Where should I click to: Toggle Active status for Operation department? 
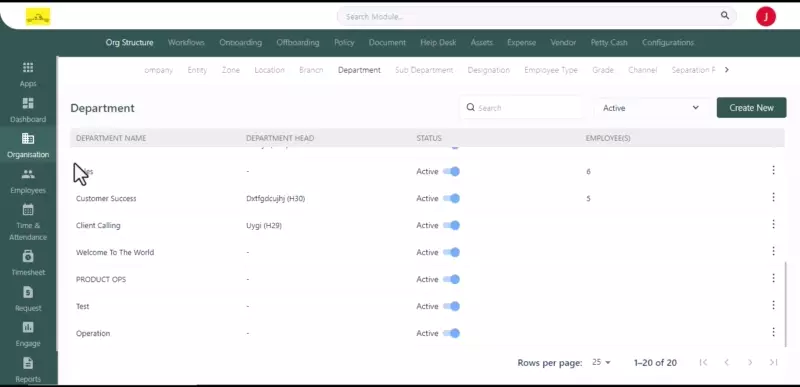pos(452,333)
